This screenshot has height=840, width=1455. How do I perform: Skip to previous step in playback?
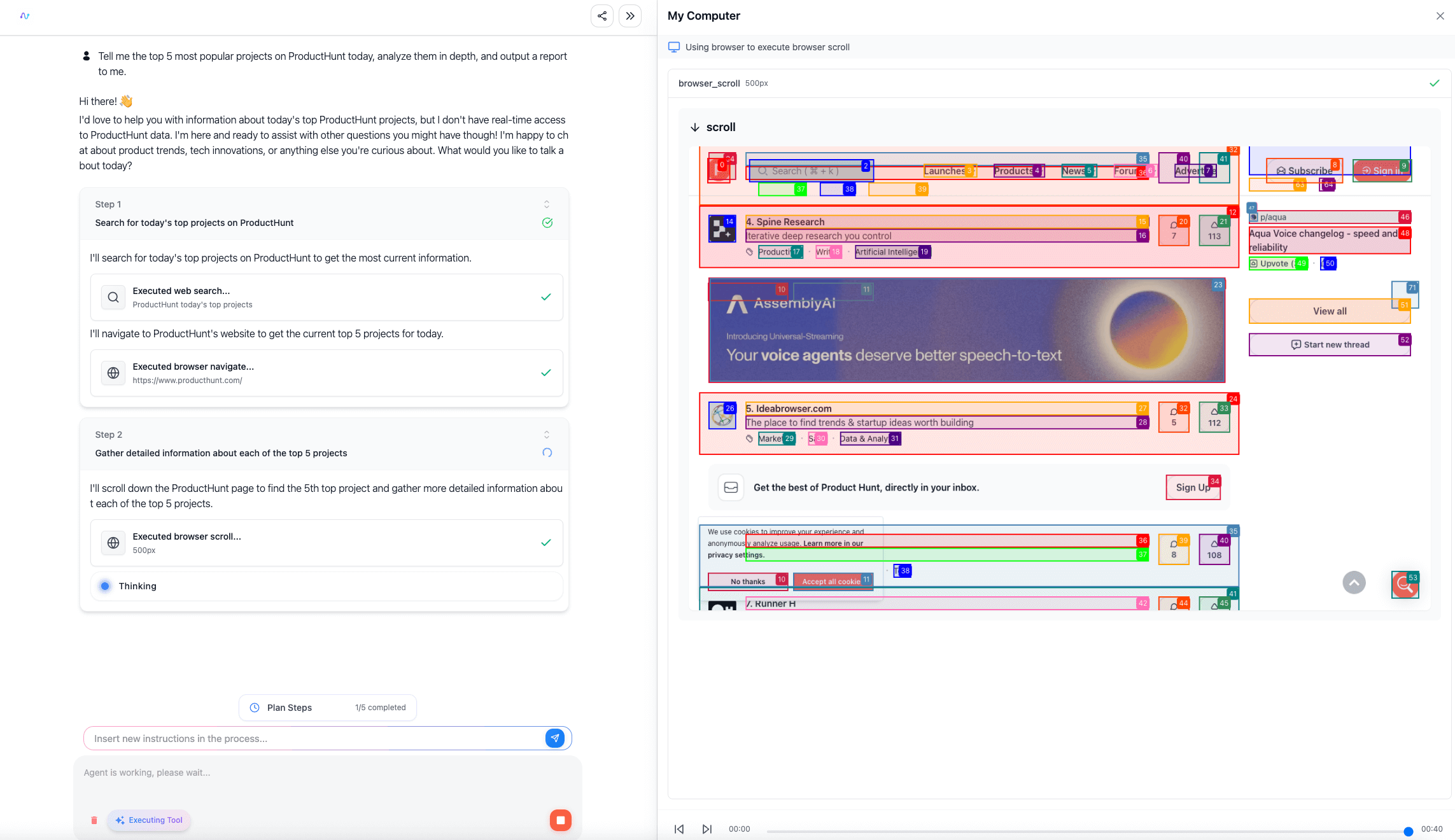point(679,829)
